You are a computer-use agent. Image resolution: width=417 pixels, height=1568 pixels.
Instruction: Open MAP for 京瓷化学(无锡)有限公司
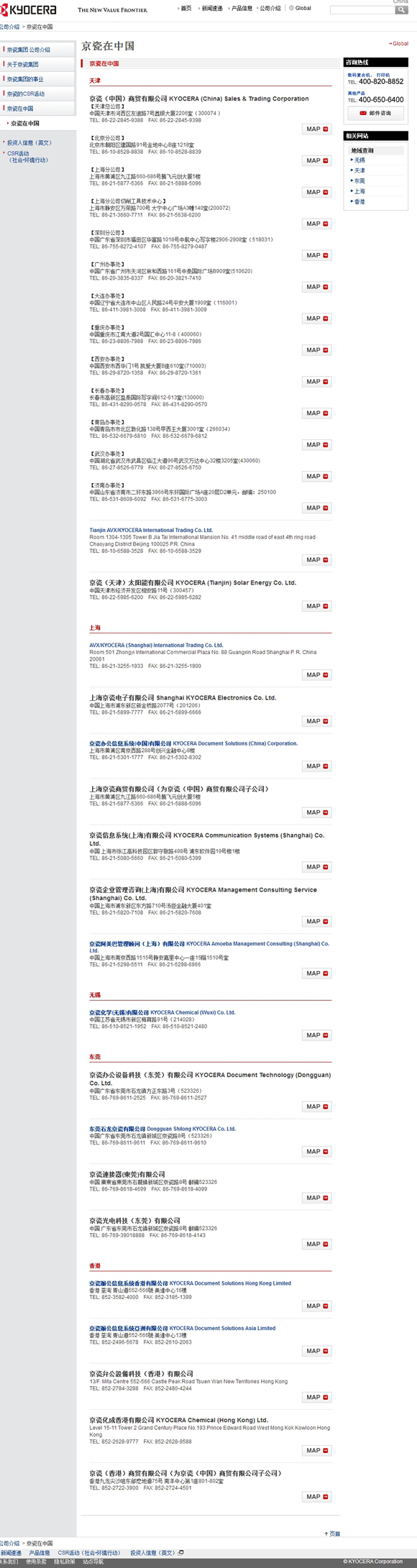(x=316, y=1035)
